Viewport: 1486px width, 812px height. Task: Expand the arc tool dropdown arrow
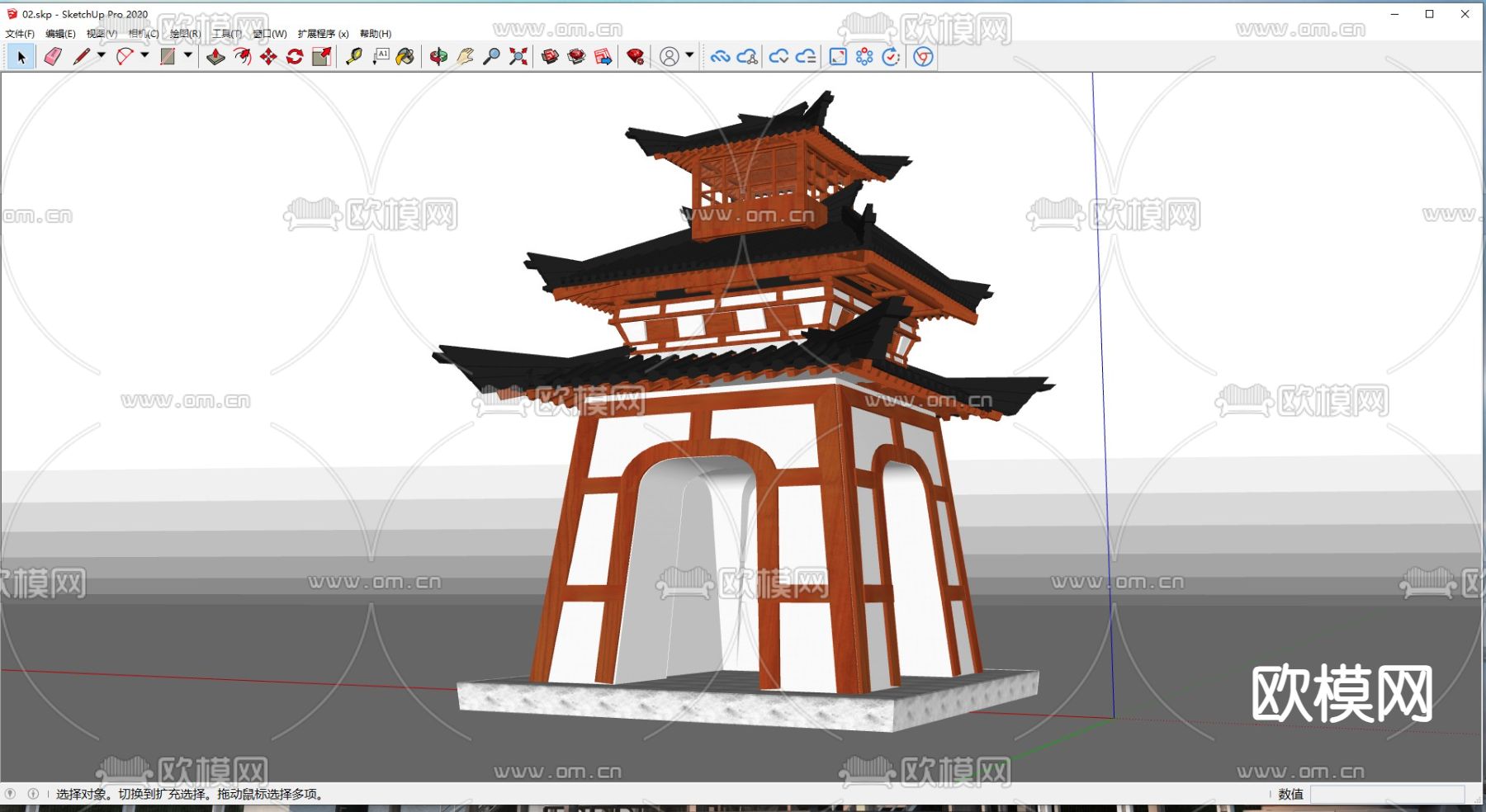click(144, 55)
